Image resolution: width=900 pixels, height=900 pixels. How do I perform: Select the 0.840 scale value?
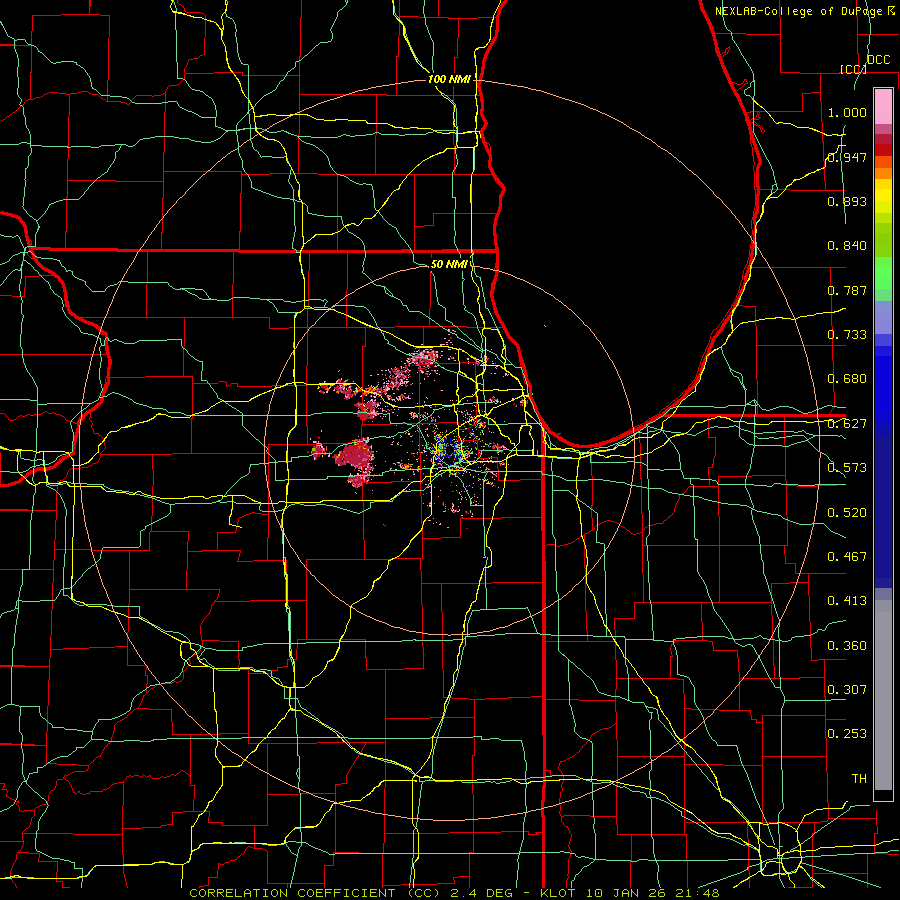pos(847,246)
